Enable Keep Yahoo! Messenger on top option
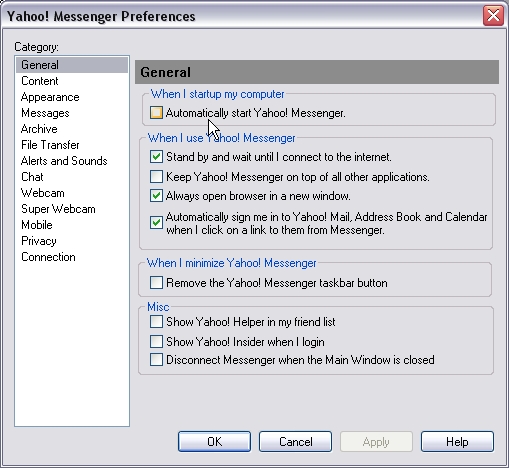This screenshot has height=468, width=509. (156, 177)
